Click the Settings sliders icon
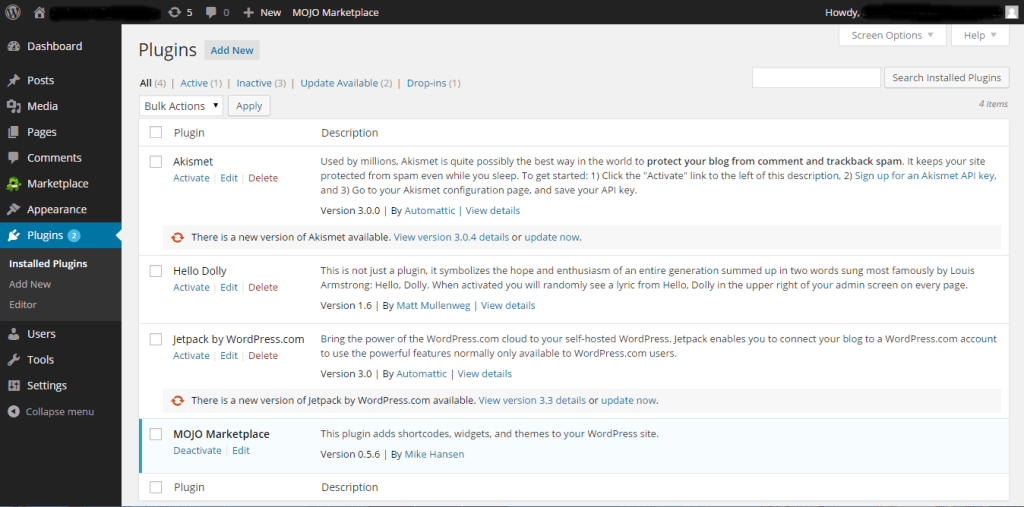Screen dimensions: 1024x507 13,385
